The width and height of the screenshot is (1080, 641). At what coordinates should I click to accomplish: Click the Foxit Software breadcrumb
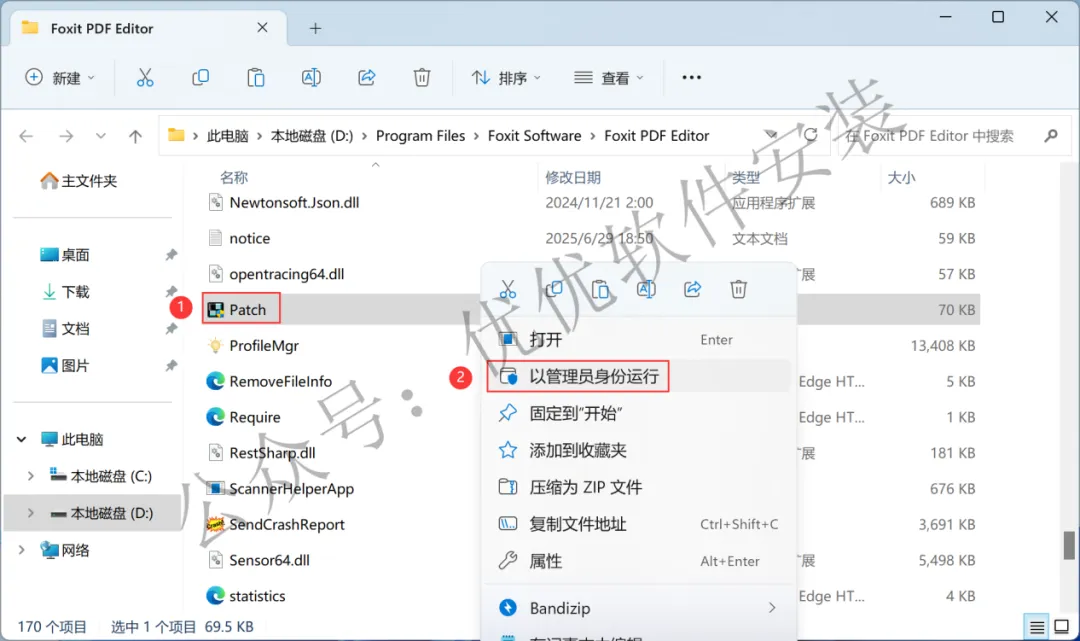tap(534, 136)
